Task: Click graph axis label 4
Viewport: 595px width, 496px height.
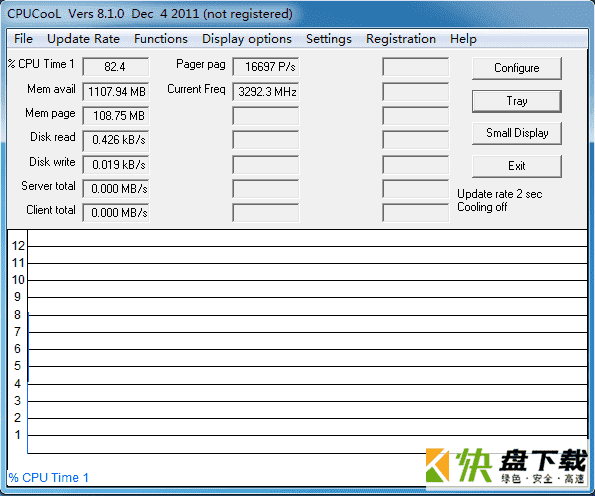Action: pyautogui.click(x=17, y=384)
